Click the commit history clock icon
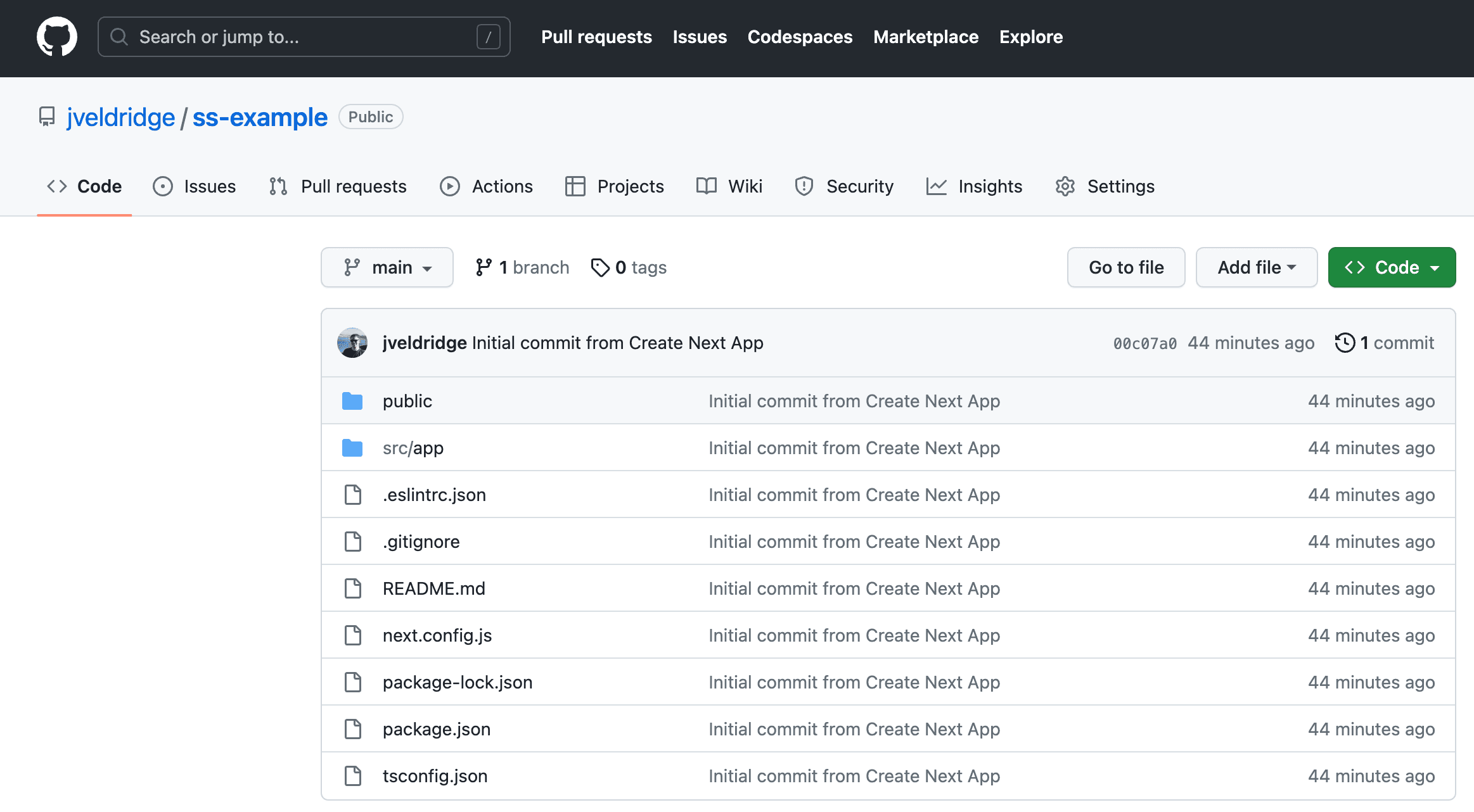 pos(1346,343)
